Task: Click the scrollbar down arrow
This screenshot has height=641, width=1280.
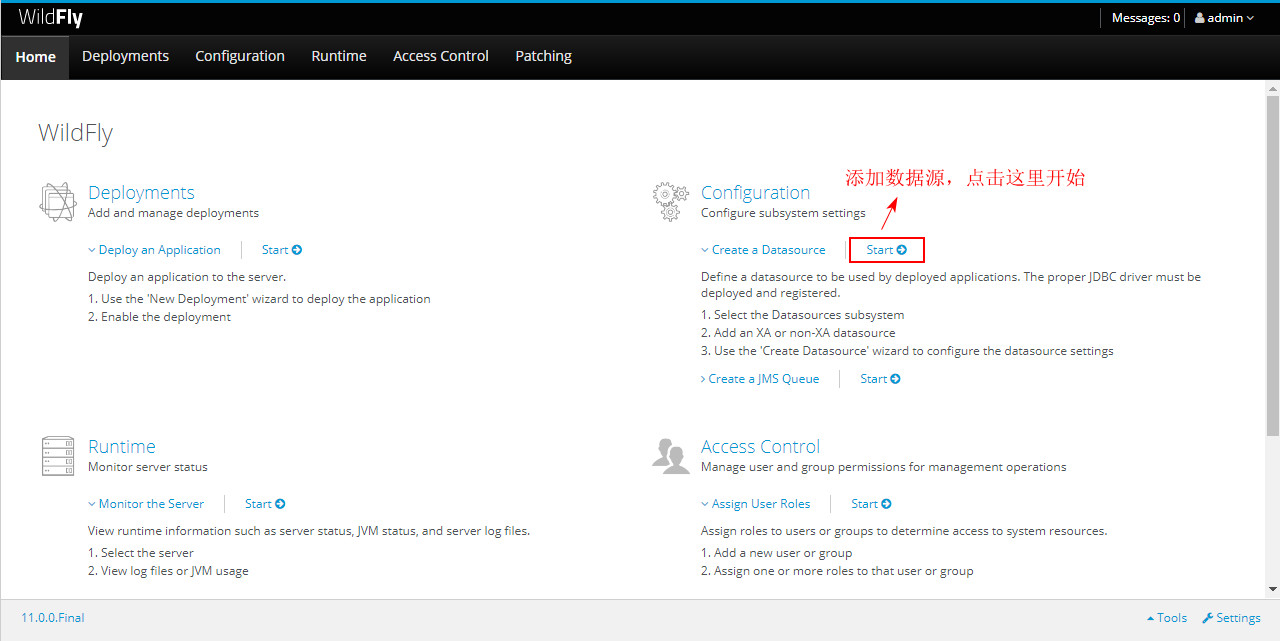Action: (1272, 590)
